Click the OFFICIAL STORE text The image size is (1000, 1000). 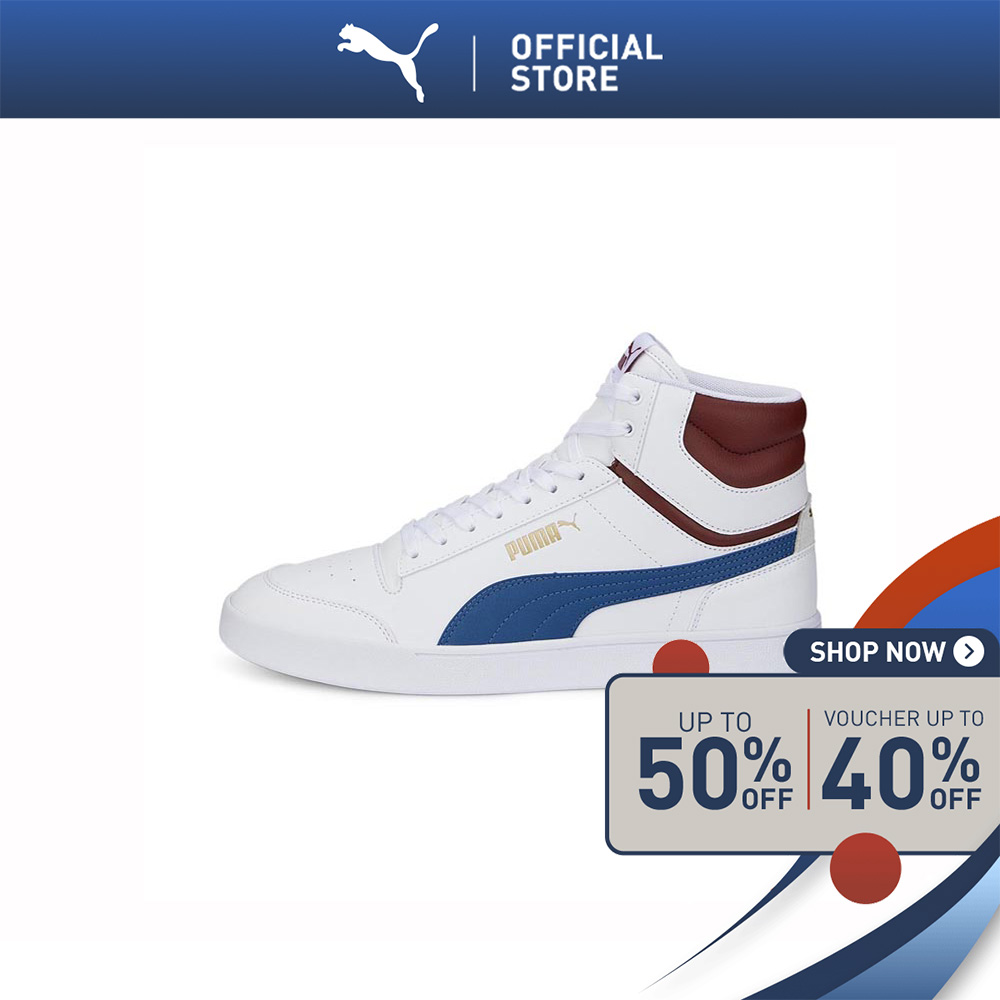586,63
